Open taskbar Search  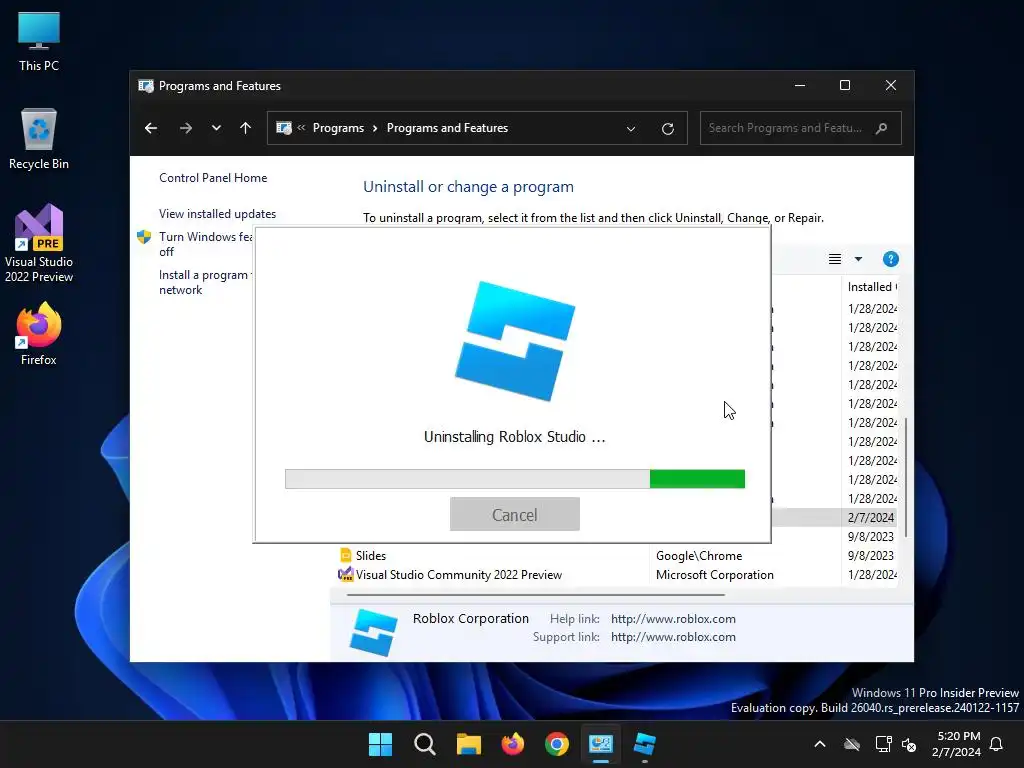tap(424, 744)
